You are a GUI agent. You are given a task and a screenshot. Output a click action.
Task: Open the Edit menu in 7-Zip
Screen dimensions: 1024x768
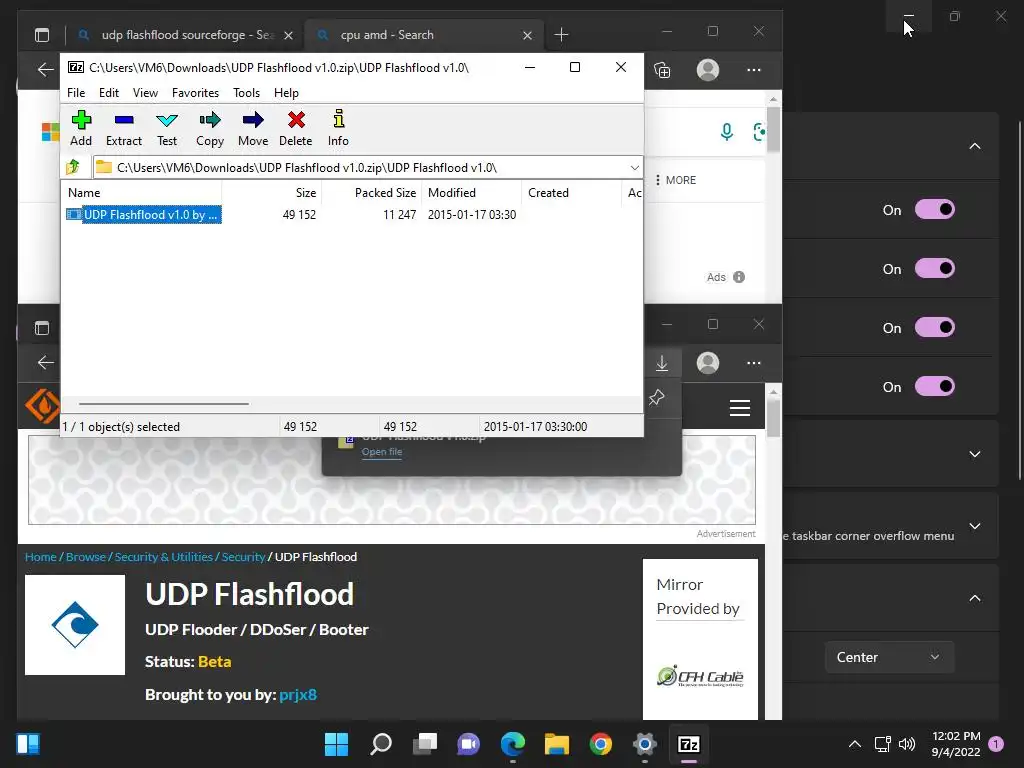tap(108, 93)
